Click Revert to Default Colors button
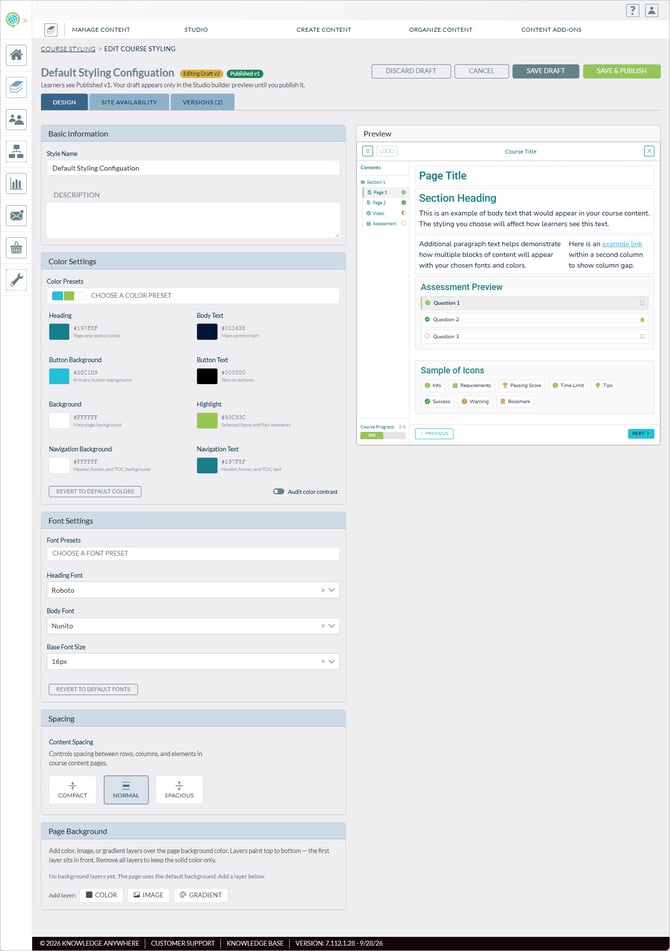670x951 pixels. (95, 491)
